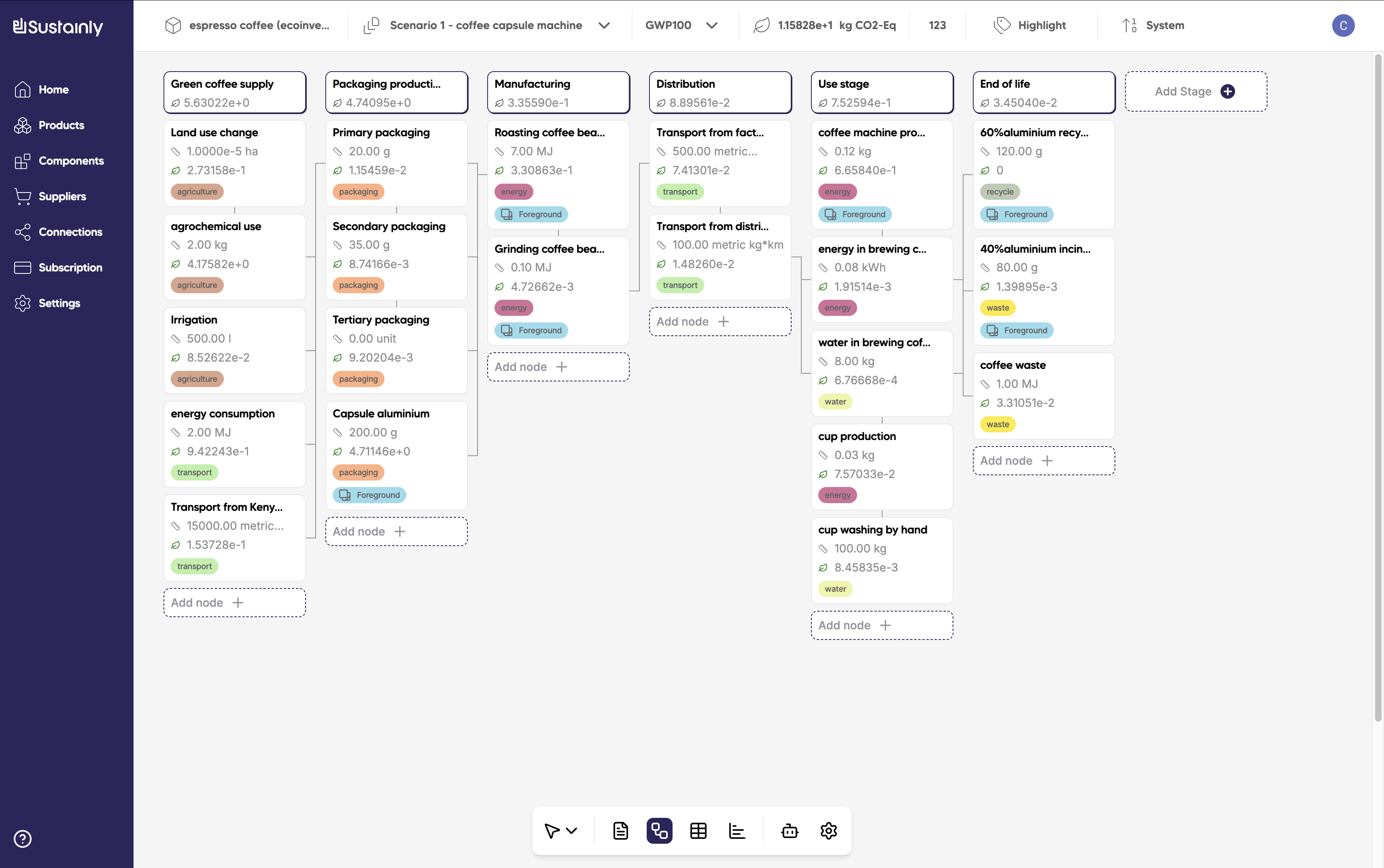Image resolution: width=1384 pixels, height=868 pixels.
Task: Switch to the table view icon
Action: coord(698,831)
